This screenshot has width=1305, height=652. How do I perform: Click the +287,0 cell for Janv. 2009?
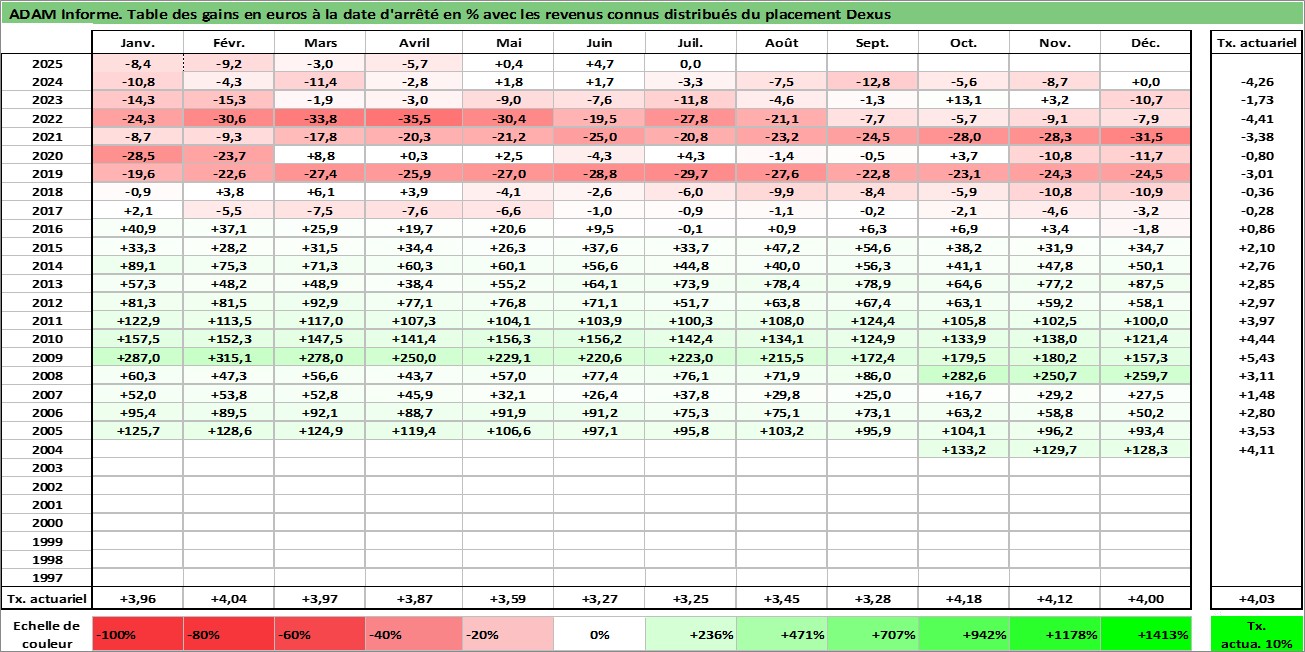click(137, 357)
